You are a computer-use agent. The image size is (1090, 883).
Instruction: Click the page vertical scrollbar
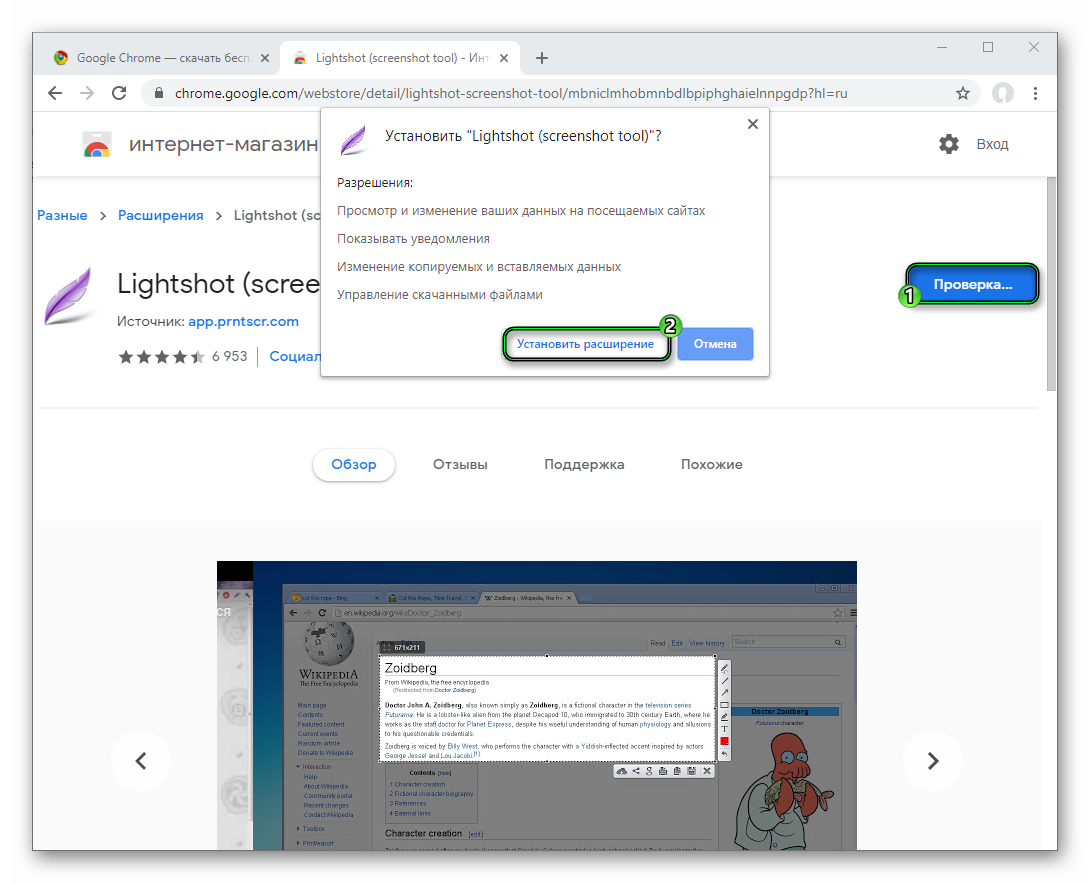pyautogui.click(x=1051, y=285)
